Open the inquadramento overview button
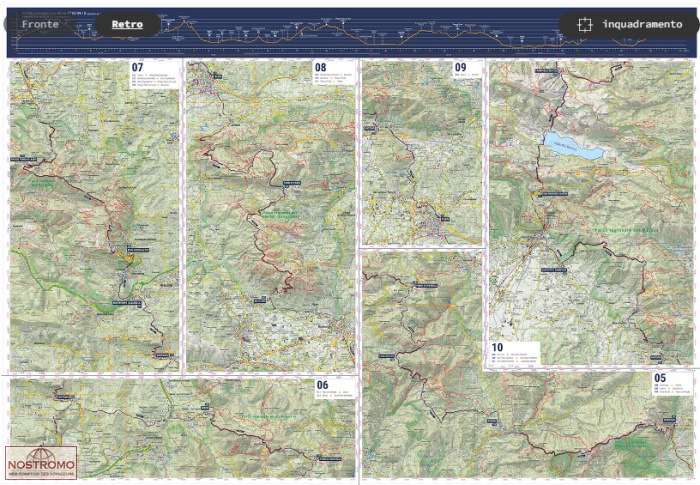The height and width of the screenshot is (485, 700). coord(629,24)
